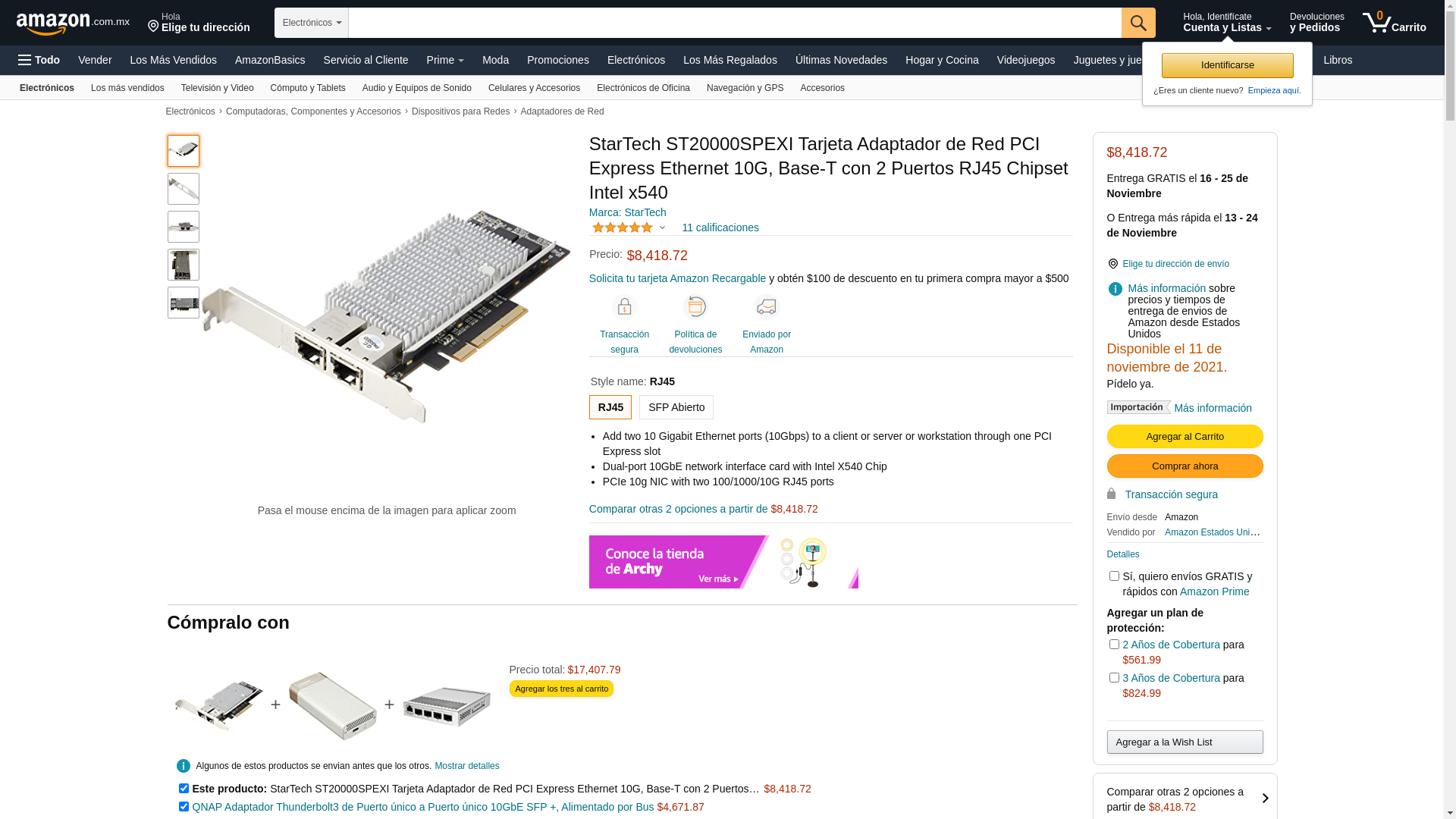Viewport: 1456px width, 819px height.
Task: Select the second product thumbnail image
Action: (184, 189)
